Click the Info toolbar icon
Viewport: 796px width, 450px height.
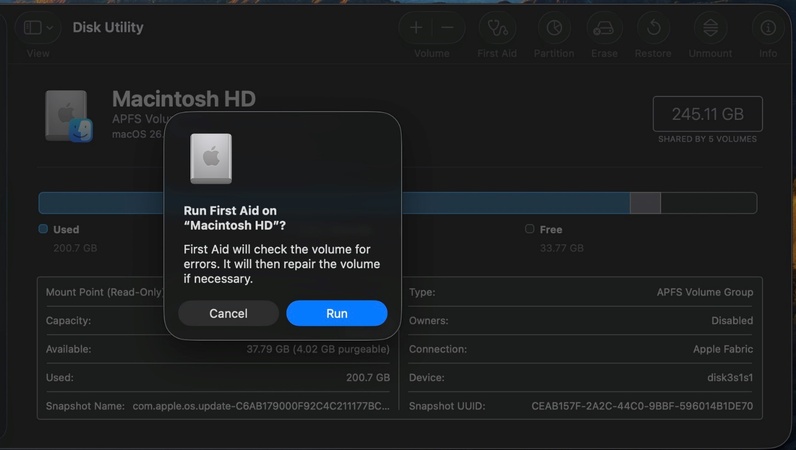(768, 27)
